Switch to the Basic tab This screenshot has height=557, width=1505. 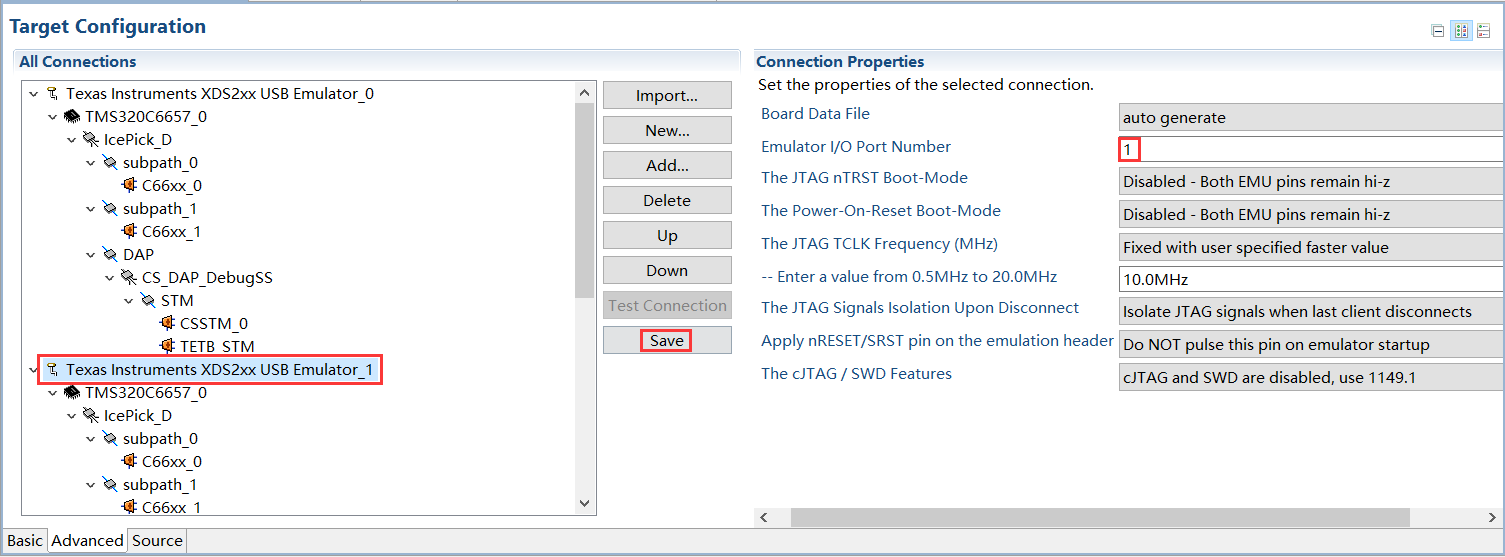coord(25,541)
